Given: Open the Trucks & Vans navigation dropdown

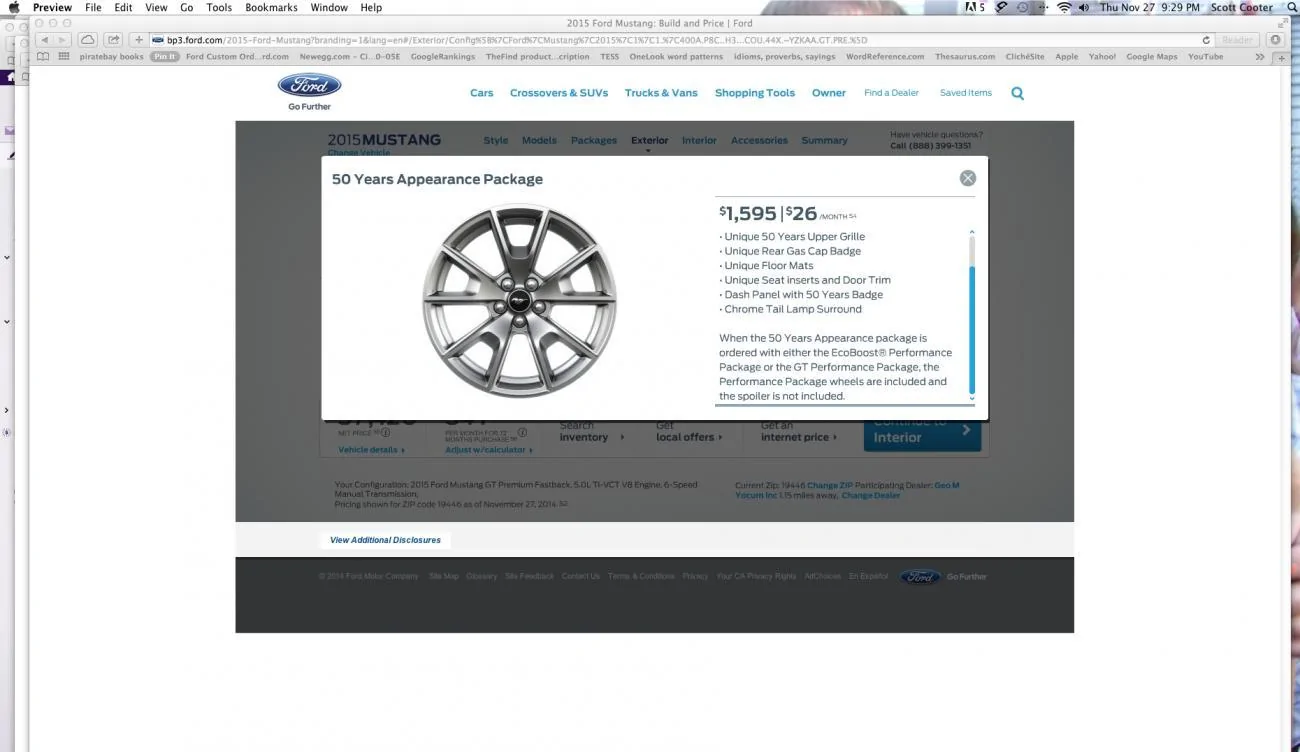Looking at the screenshot, I should pos(661,93).
